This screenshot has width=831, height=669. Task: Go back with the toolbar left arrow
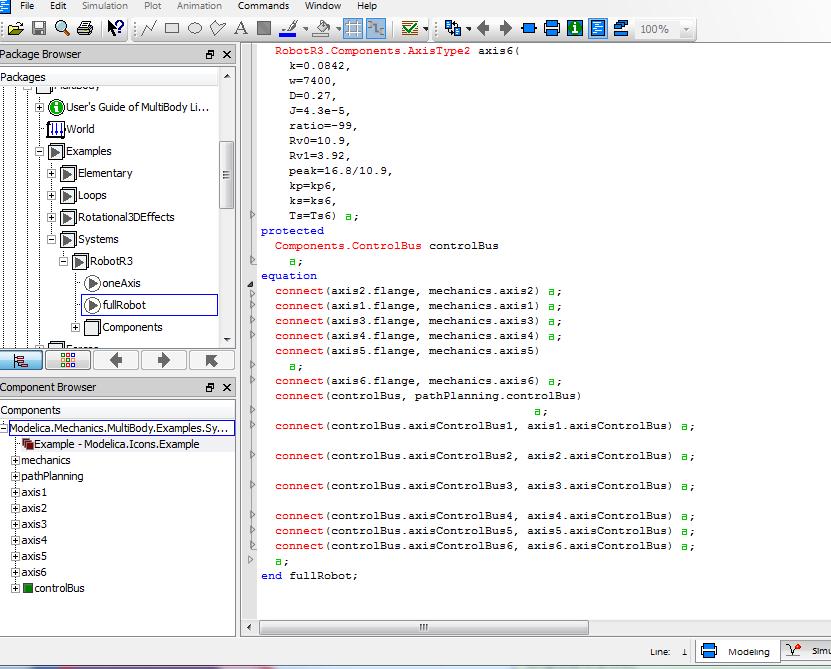pos(483,28)
